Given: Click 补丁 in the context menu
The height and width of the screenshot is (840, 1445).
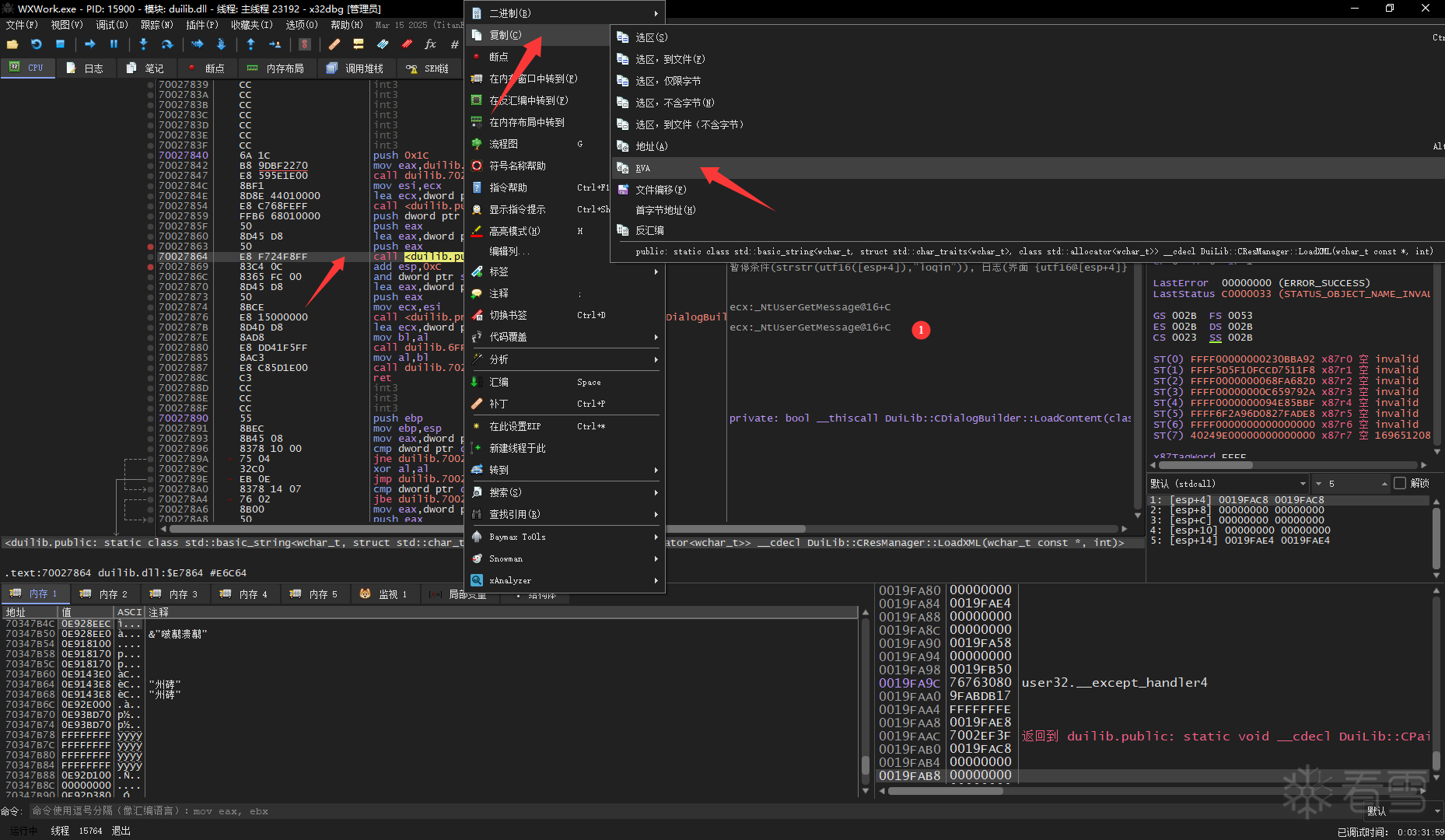Looking at the screenshot, I should 499,404.
